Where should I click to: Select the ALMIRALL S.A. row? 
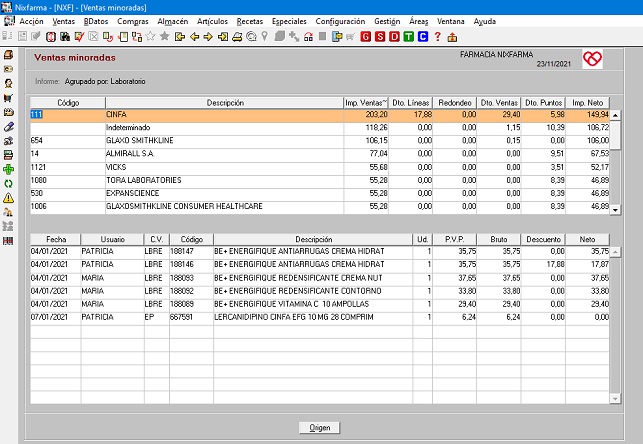coord(320,154)
